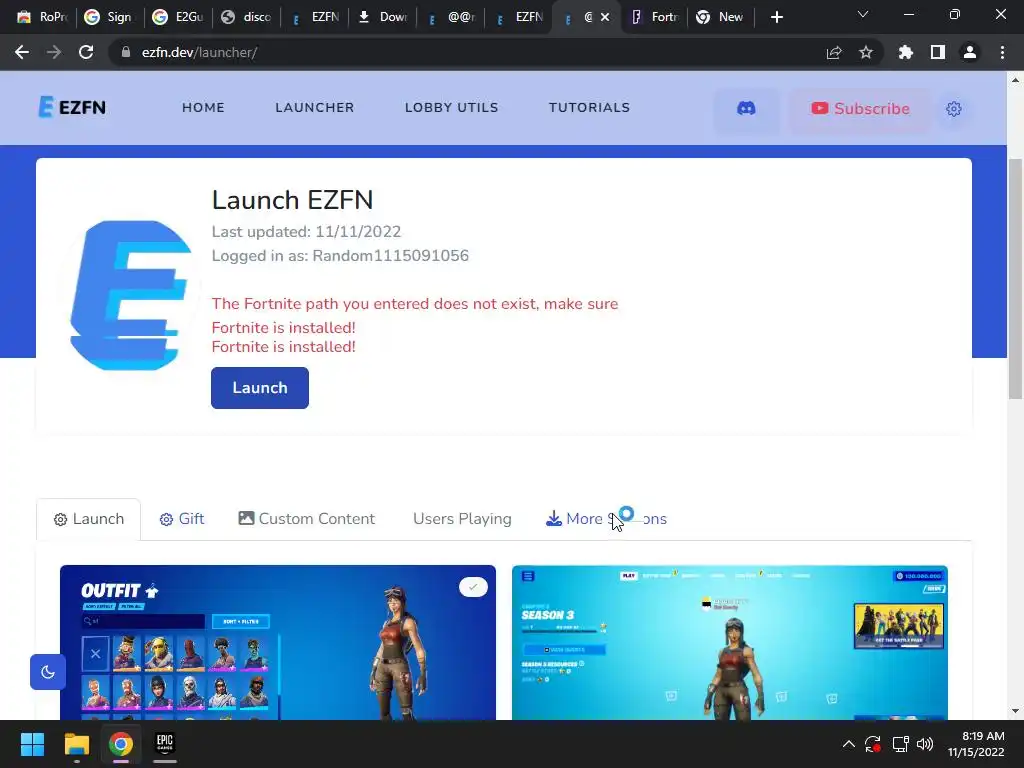Open the Chrome profile avatar

[x=970, y=53]
